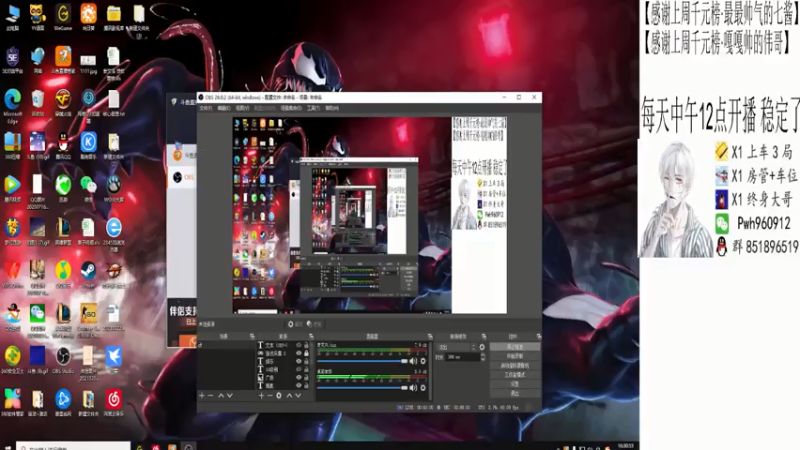The image size is (800, 450).
Task: Pop out the sources dock with its header icon
Action: (x=309, y=337)
